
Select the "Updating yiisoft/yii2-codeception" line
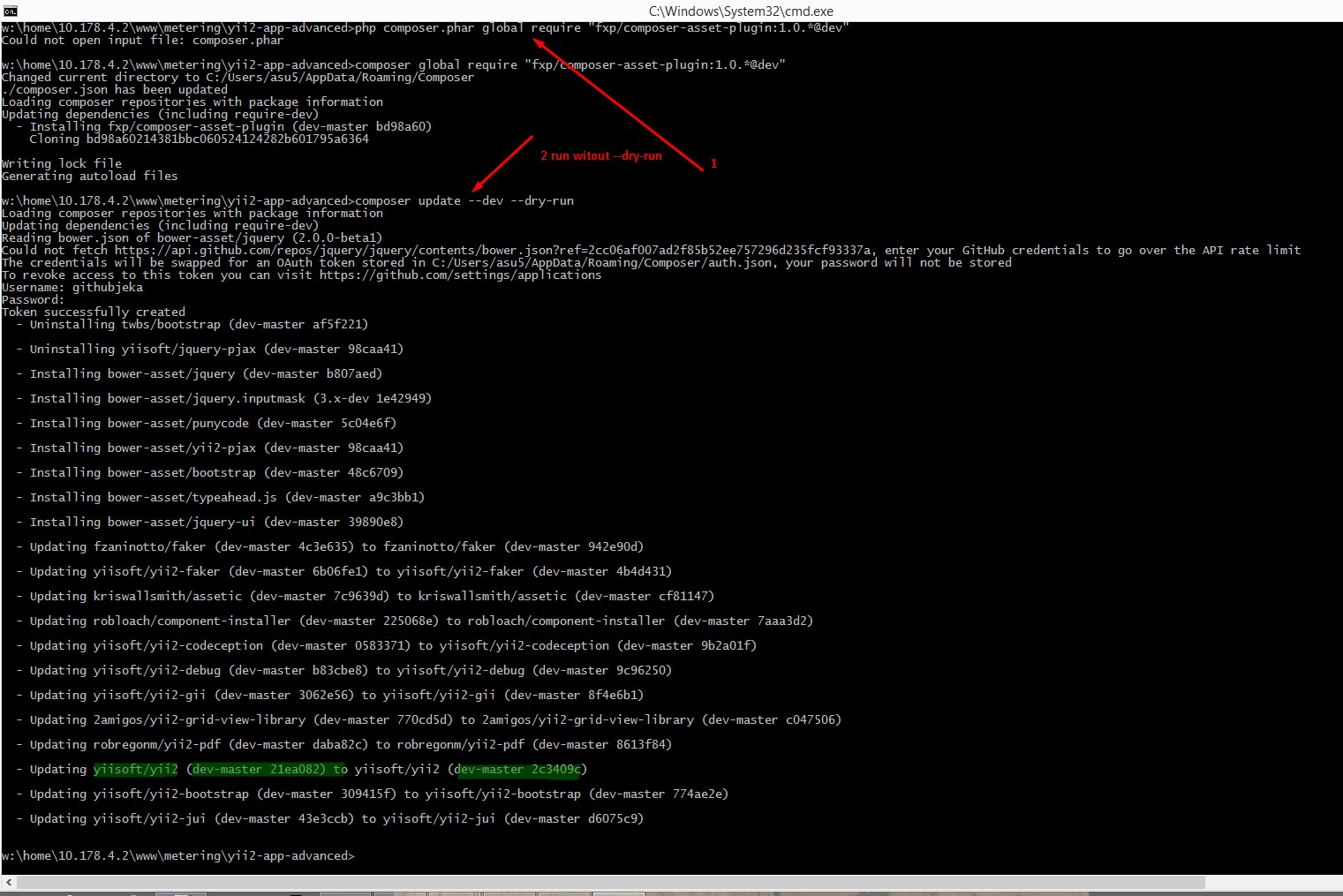394,645
